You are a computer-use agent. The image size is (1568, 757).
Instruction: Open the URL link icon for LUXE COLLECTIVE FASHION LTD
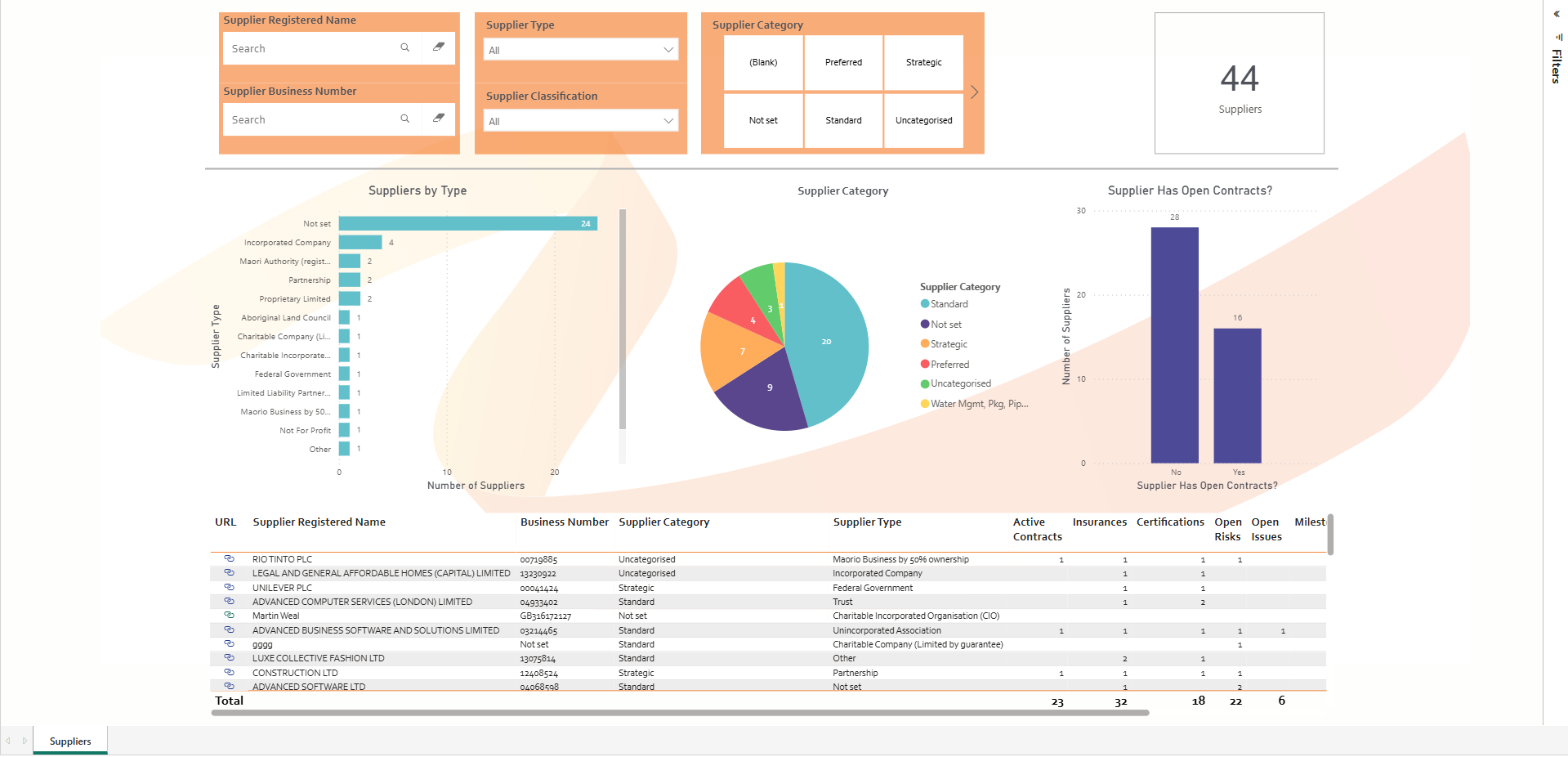(229, 657)
